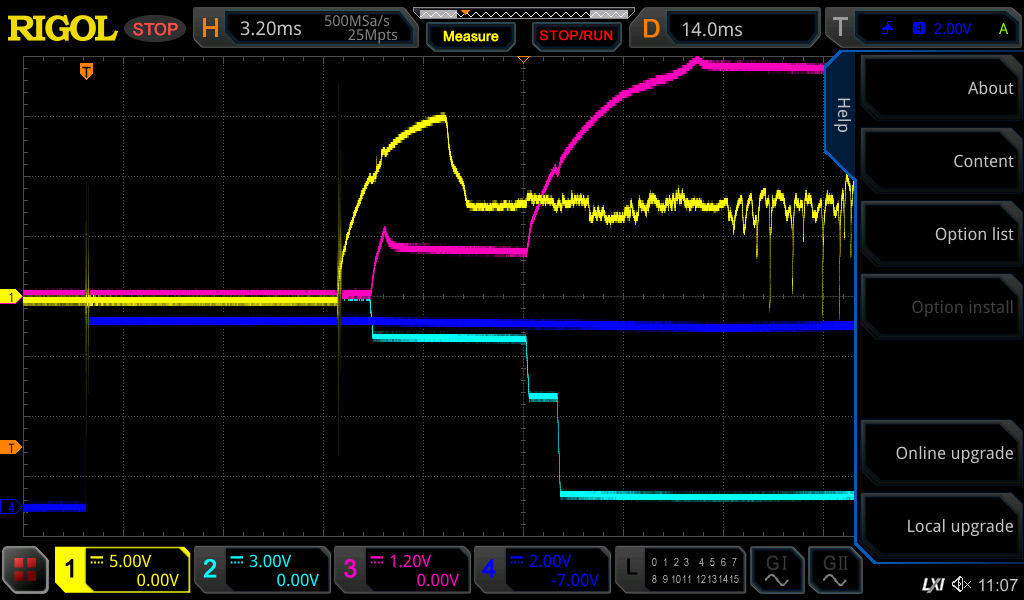Toggle channel 3 with the 1.20V label

tap(401, 570)
